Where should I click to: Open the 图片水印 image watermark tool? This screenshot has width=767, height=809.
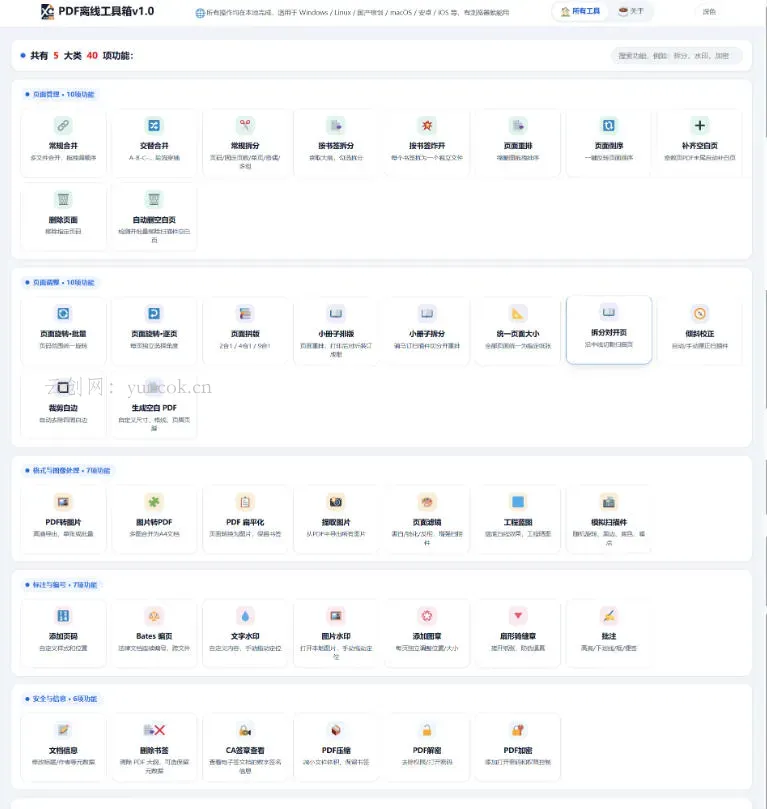[336, 634]
